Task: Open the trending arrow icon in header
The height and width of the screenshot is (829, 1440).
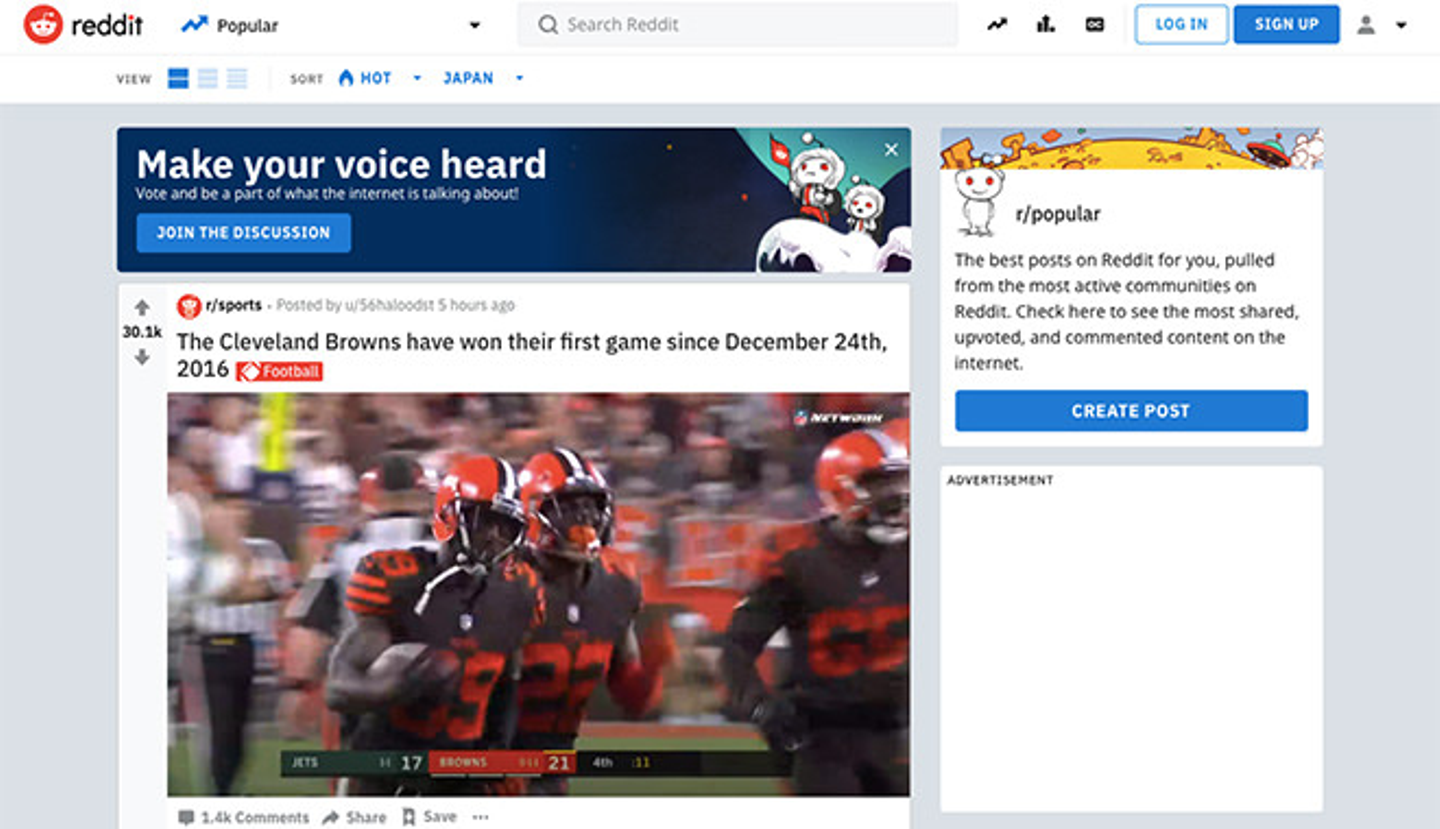Action: (997, 25)
